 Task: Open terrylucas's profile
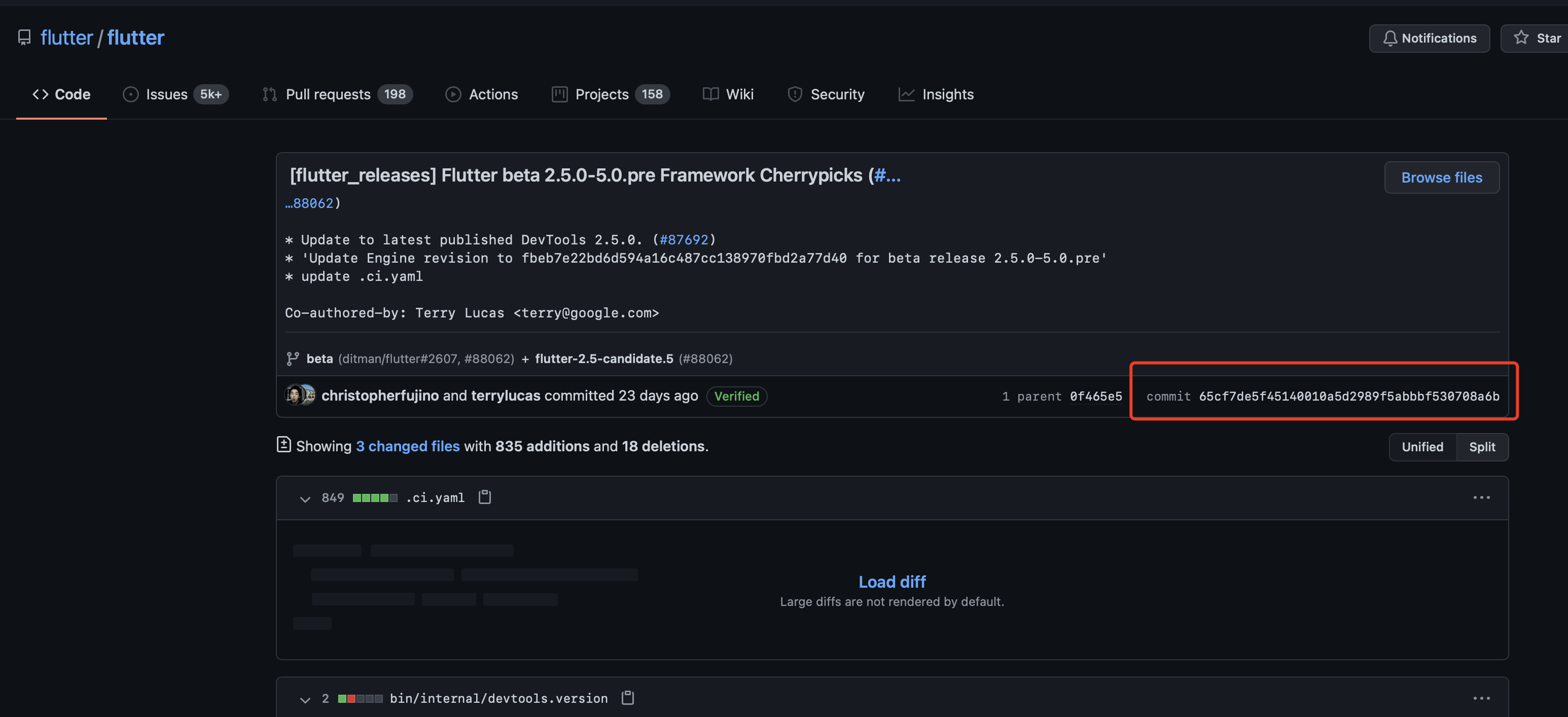[x=505, y=396]
